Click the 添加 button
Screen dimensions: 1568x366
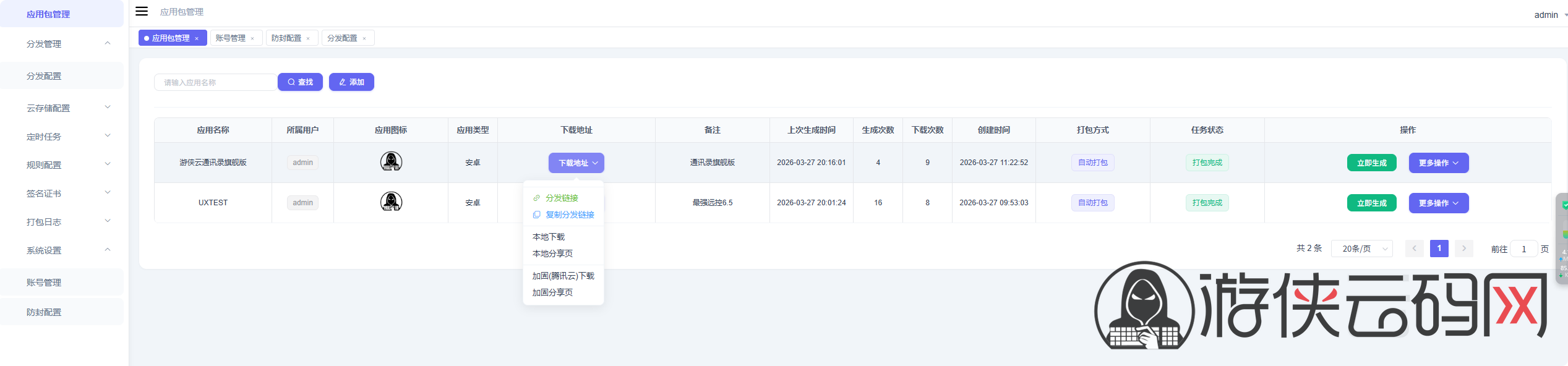point(351,82)
